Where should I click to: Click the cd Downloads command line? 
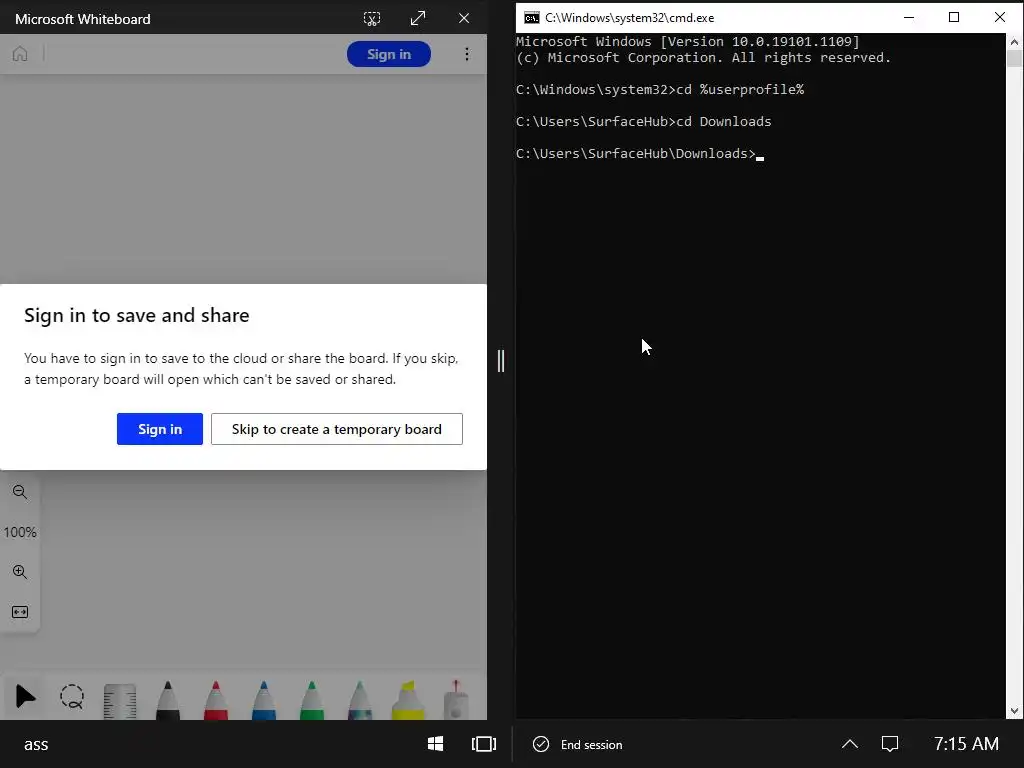click(644, 121)
